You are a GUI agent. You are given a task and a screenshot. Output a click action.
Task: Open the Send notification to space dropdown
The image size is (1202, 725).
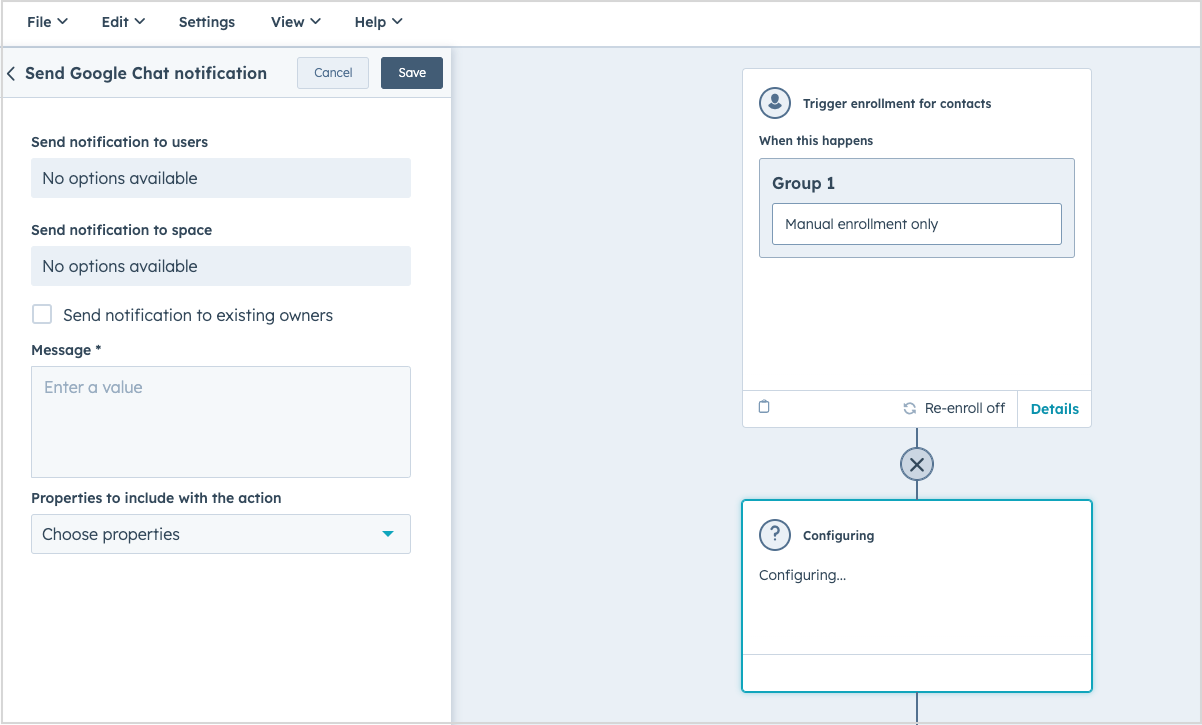coord(221,266)
